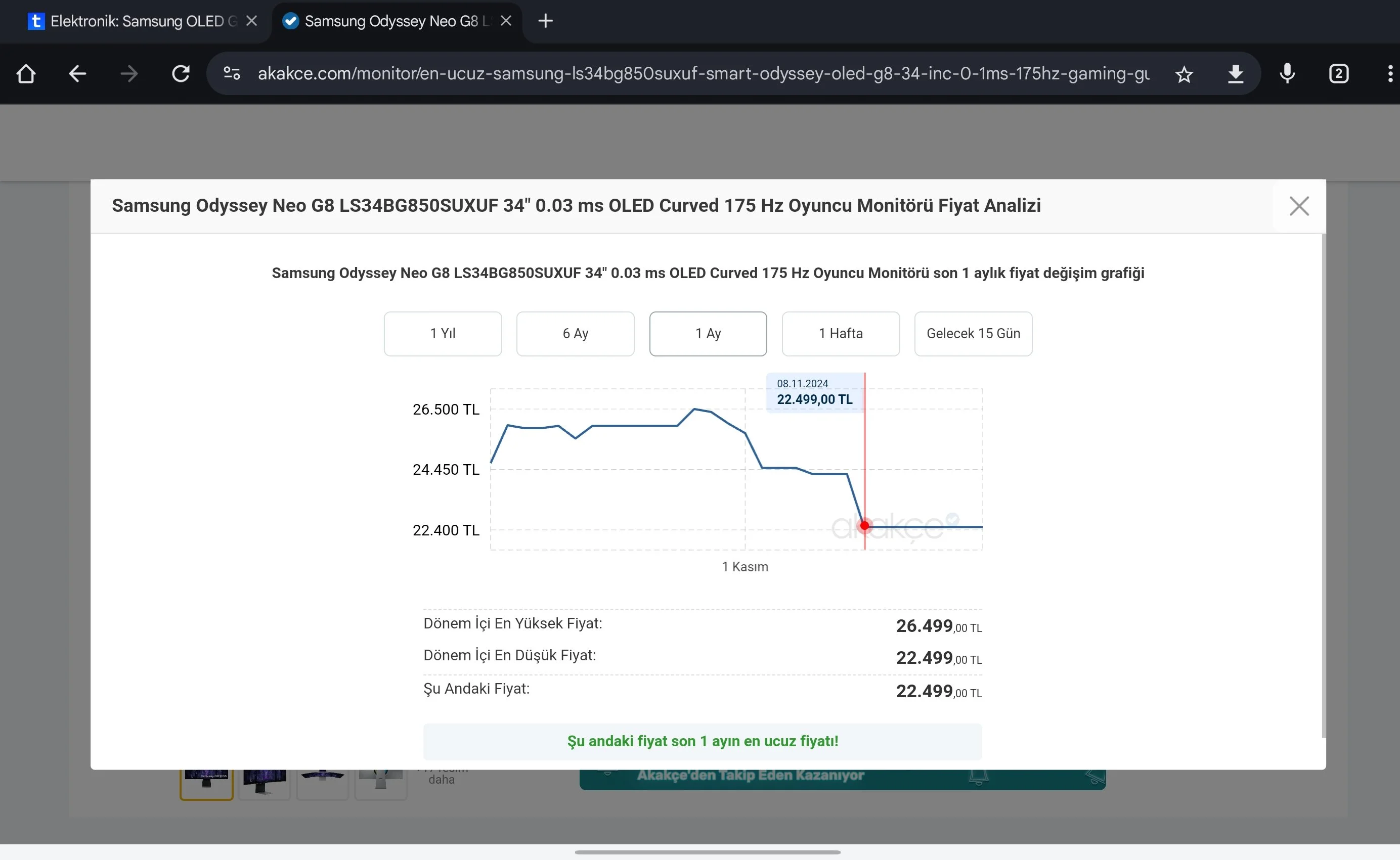Select the 1 Hafta price range

point(840,334)
